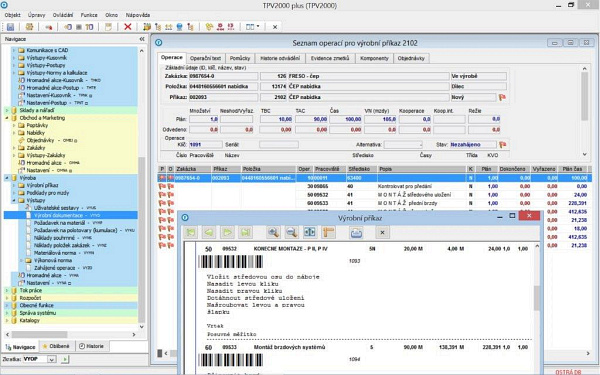
Task: Open the Nápověda menu
Action: point(138,15)
